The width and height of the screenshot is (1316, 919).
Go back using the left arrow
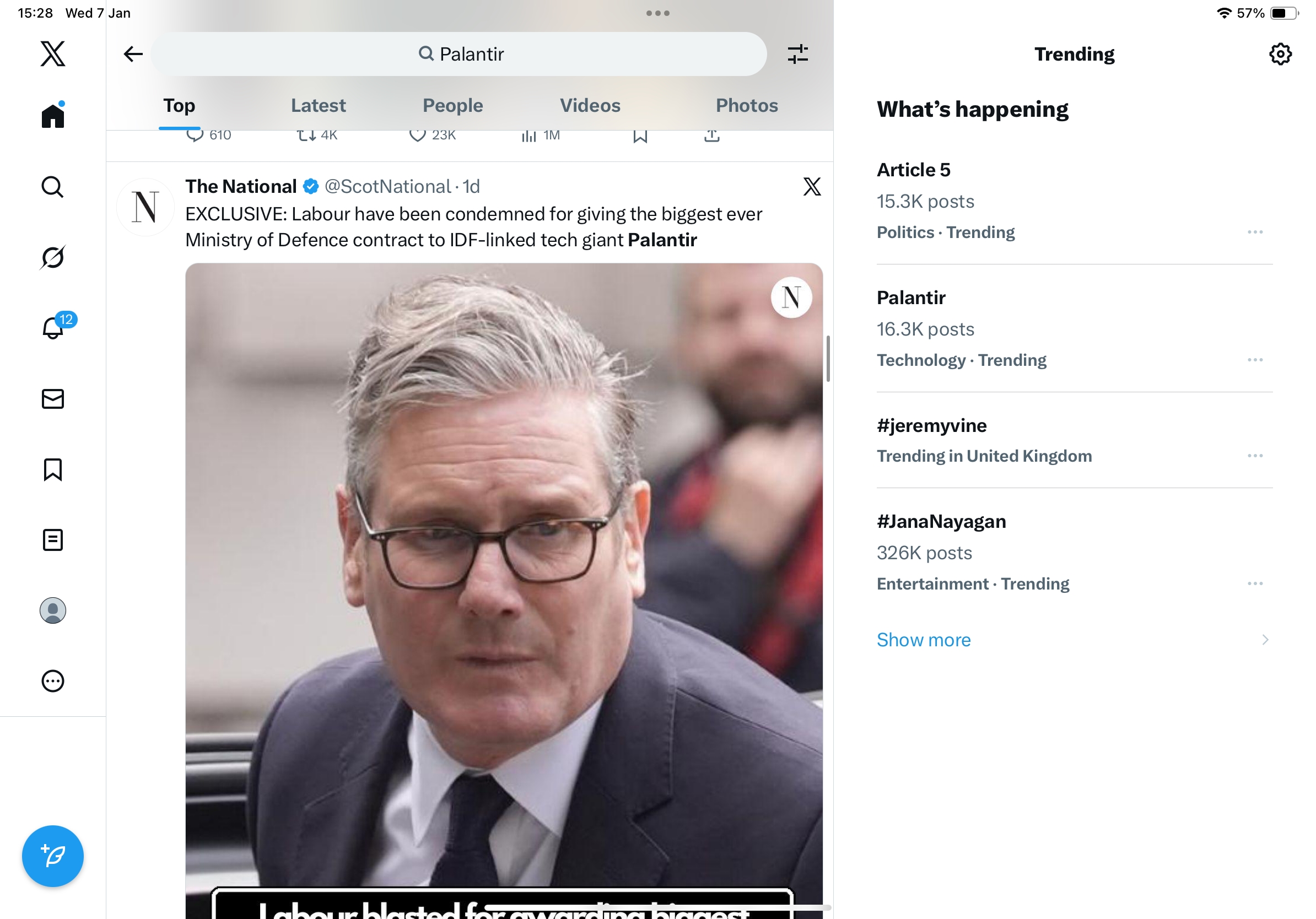133,54
